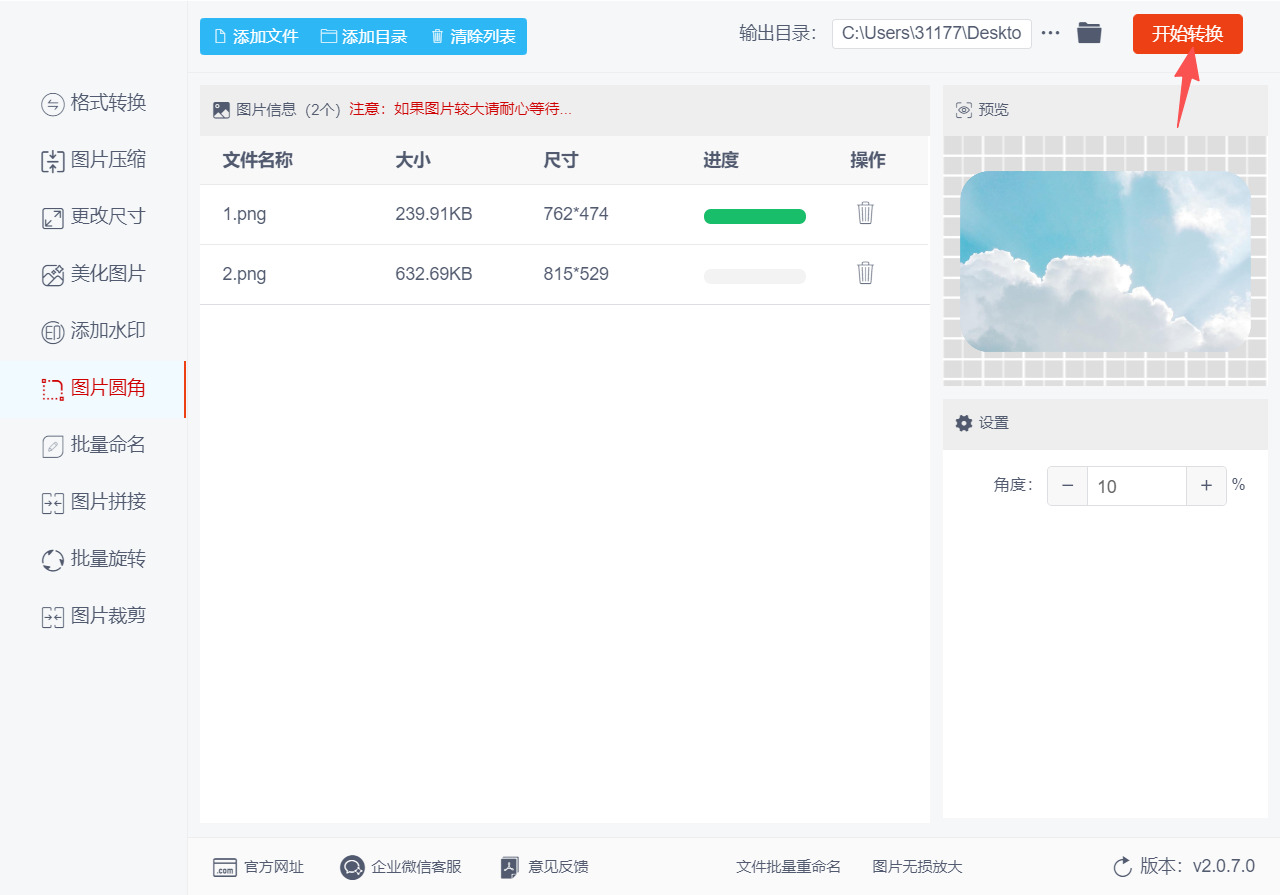
Task: Switch to the 图片圆角 rounded corner tab
Action: tap(95, 389)
